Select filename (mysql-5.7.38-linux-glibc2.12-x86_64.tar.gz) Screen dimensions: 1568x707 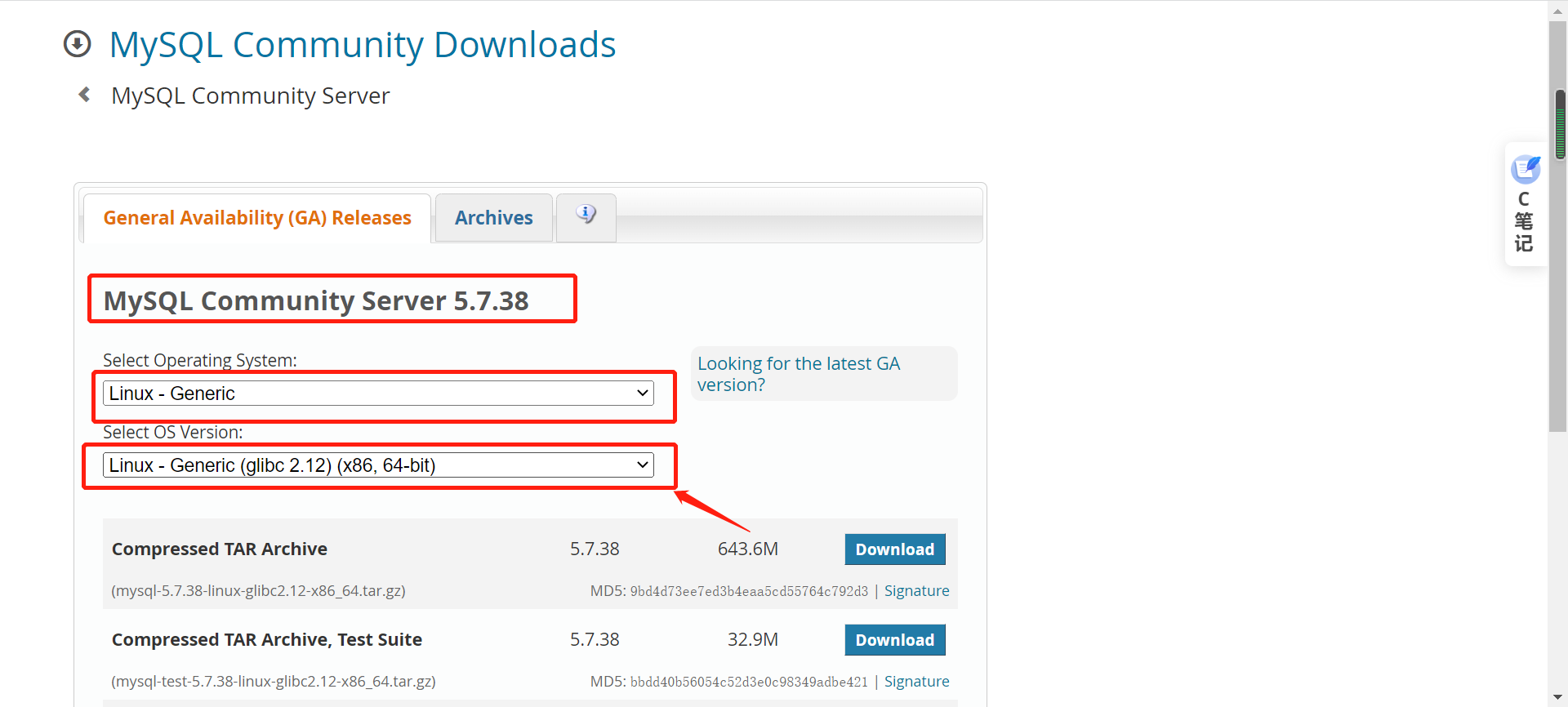click(x=258, y=591)
